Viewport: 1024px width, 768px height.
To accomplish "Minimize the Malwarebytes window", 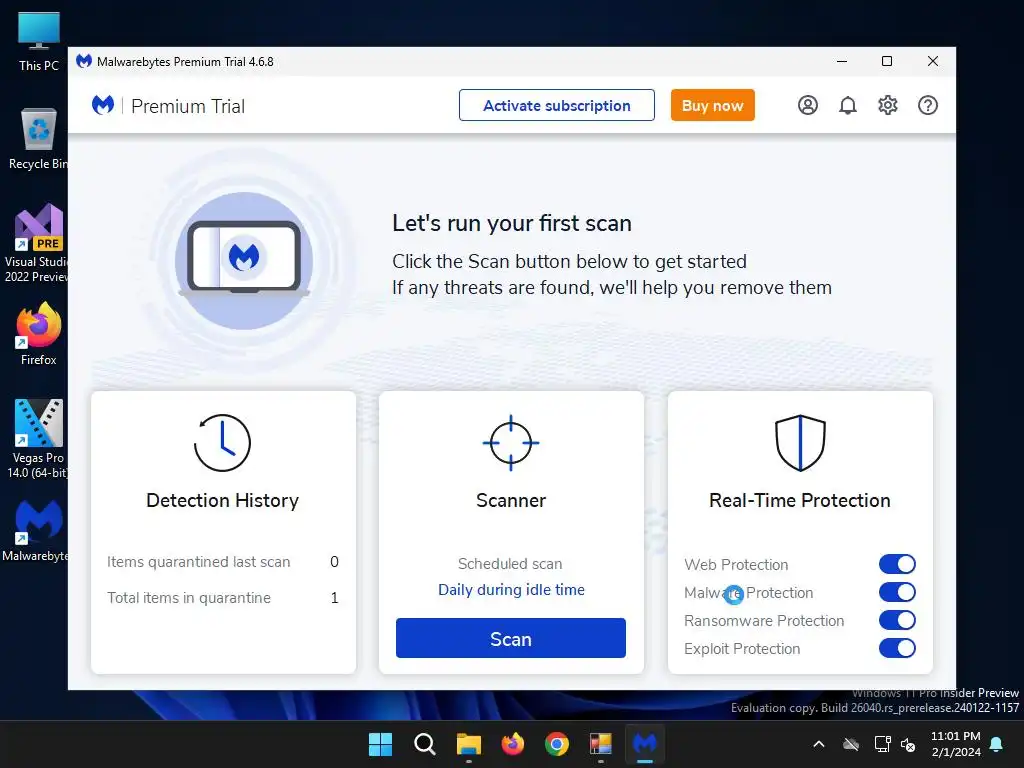I will tap(842, 61).
